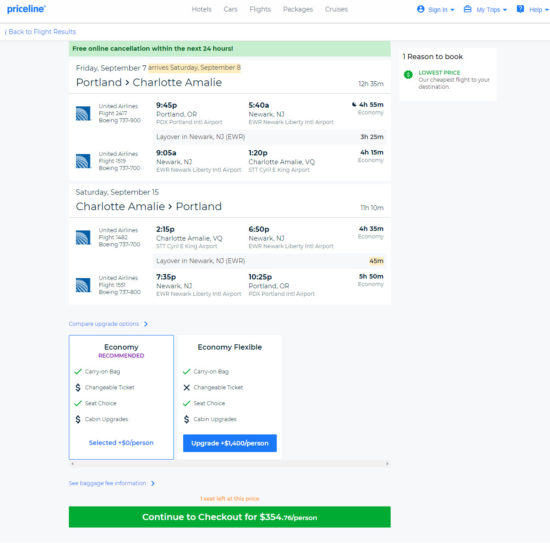
Task: Click 'Saturday, September 15' date text
Action: click(117, 192)
